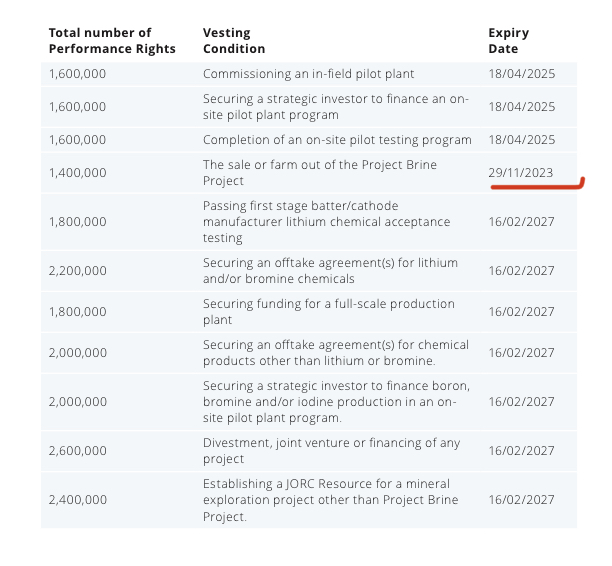612x566 pixels.
Task: Click 'Divestment, joint venture or financing' condition
Action: (x=331, y=450)
